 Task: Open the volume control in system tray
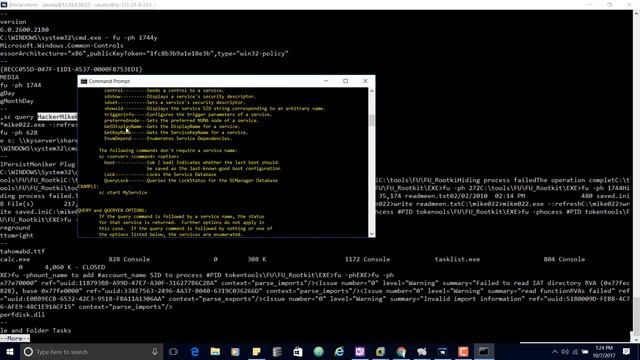click(565, 352)
